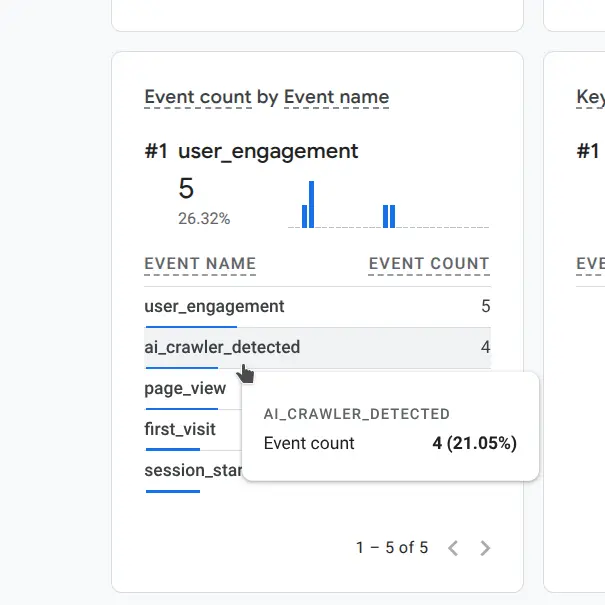The width and height of the screenshot is (605, 605).
Task: Go to the previous page of events
Action: click(x=453, y=548)
